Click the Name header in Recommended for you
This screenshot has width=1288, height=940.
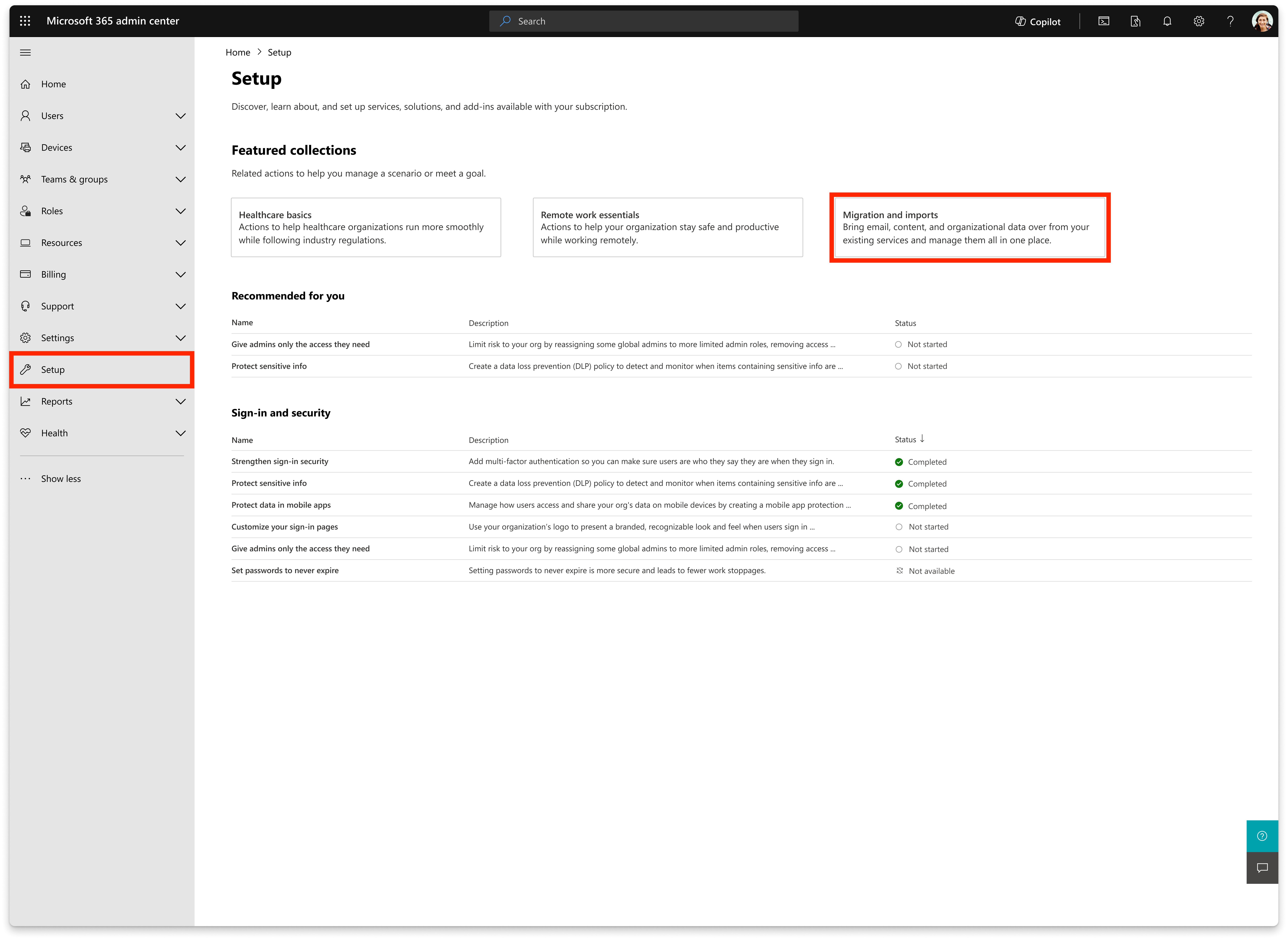pyautogui.click(x=242, y=323)
